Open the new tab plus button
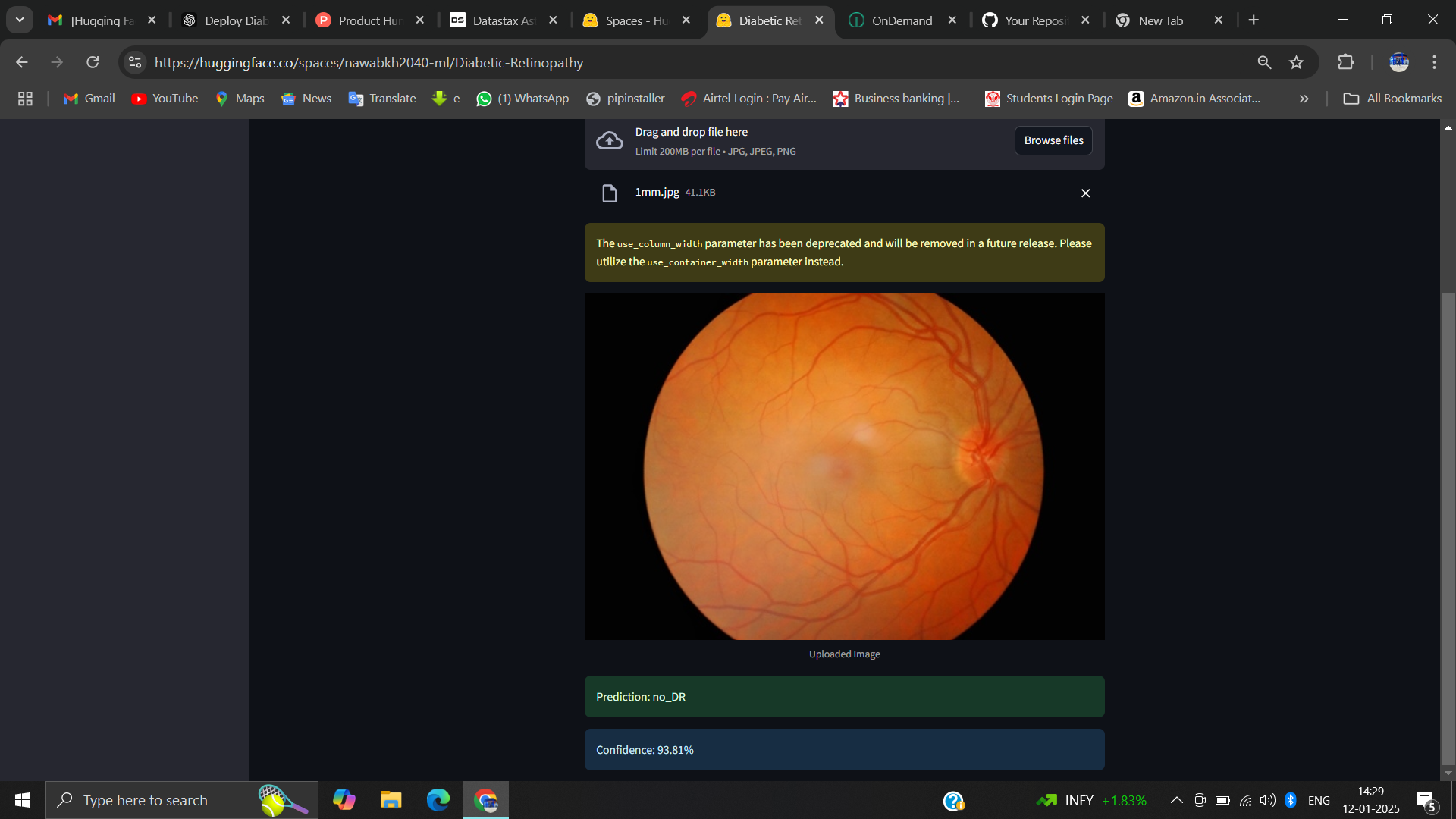Viewport: 1456px width, 819px height. pyautogui.click(x=1254, y=20)
